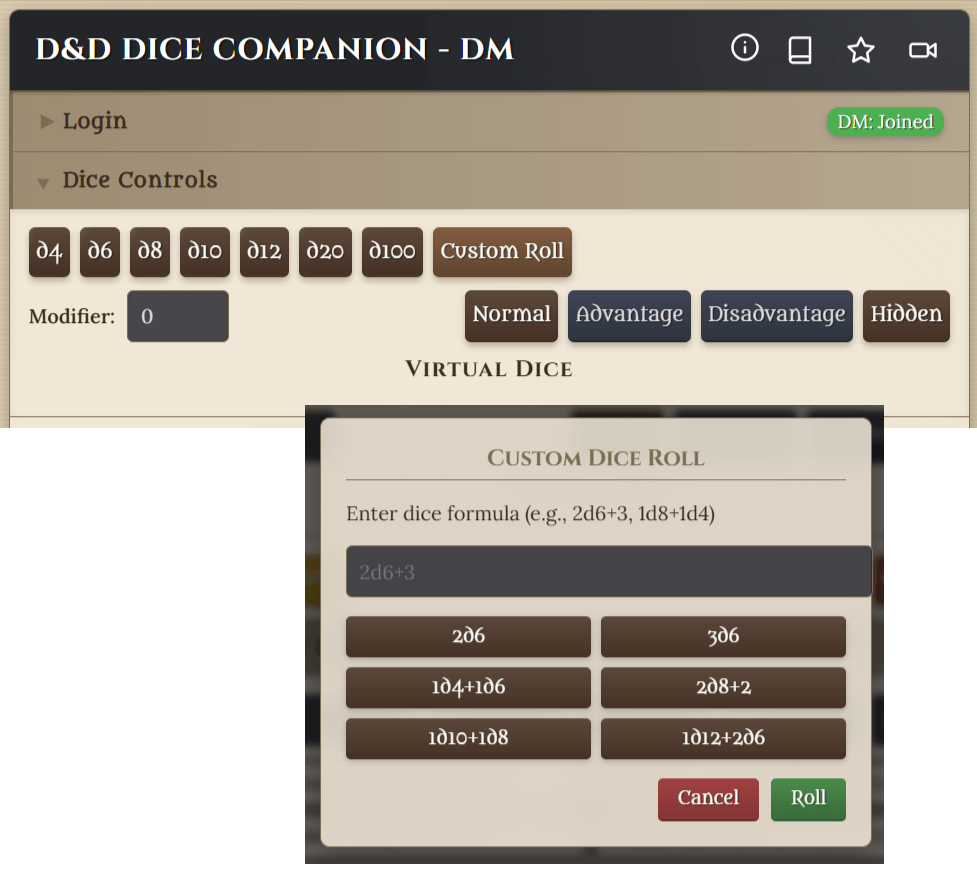
Task: Click the dice formula input field
Action: tap(608, 571)
